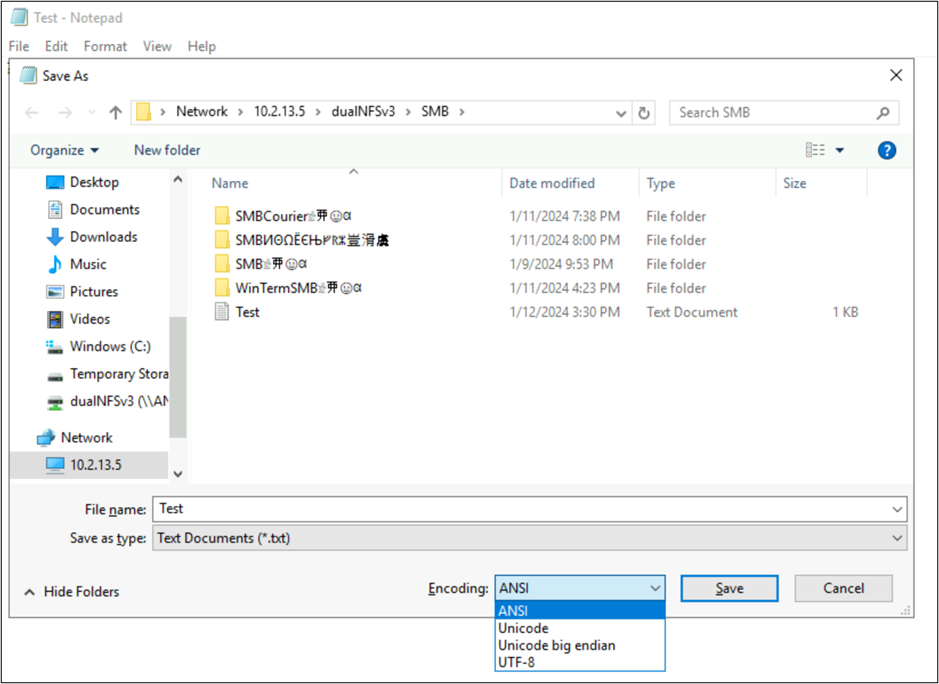Image resolution: width=939 pixels, height=684 pixels.
Task: Click the navigation pane scroll up arrow
Action: coord(178,179)
